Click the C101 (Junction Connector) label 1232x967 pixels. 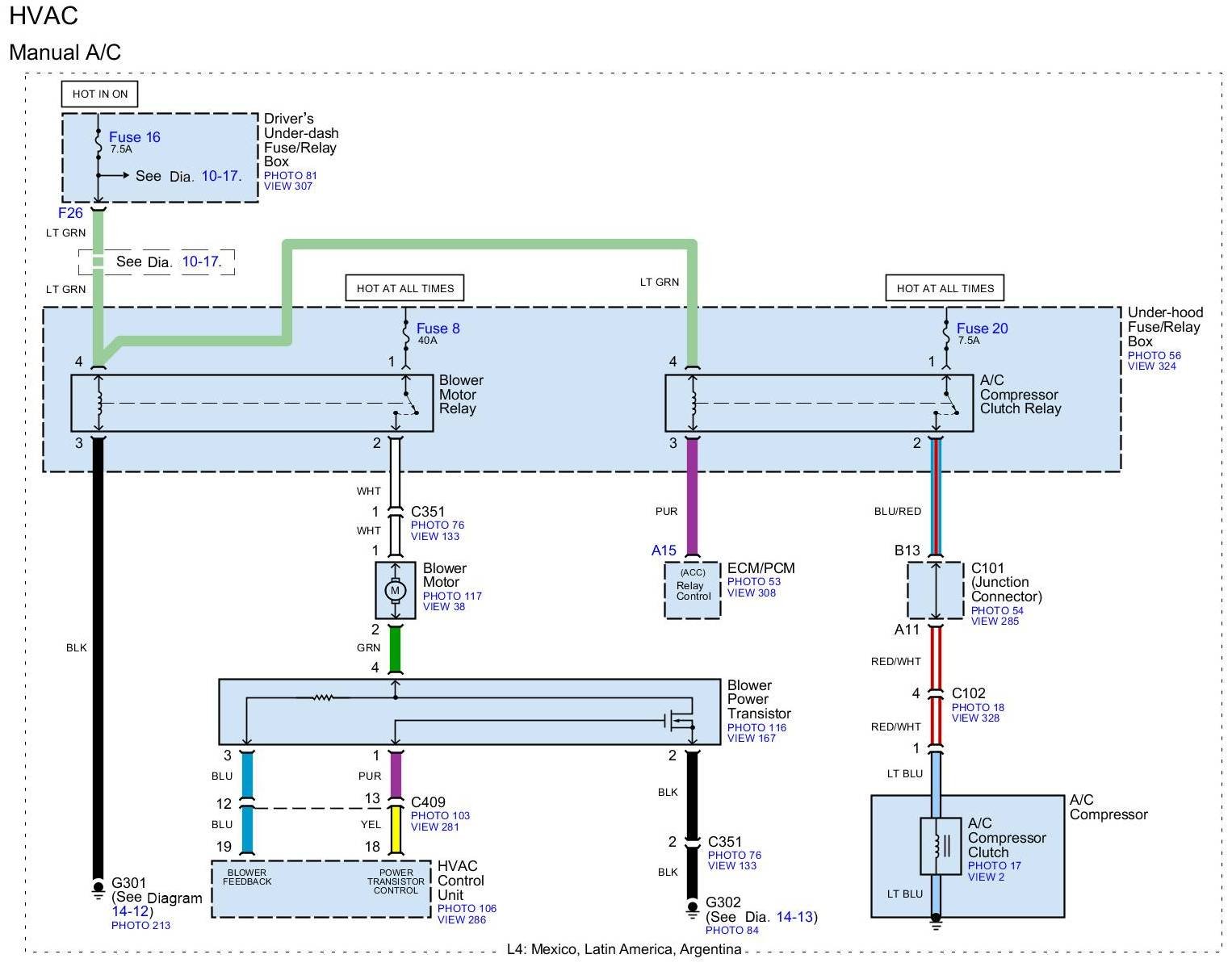click(x=1007, y=582)
